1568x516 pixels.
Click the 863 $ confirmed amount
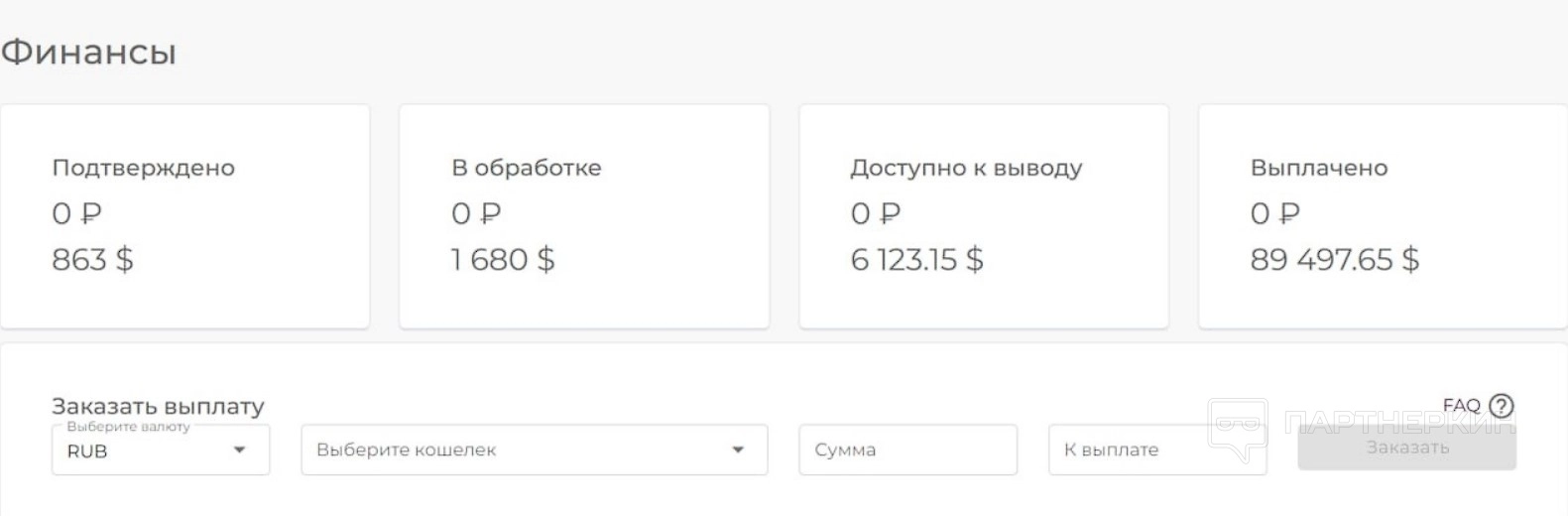click(92, 260)
